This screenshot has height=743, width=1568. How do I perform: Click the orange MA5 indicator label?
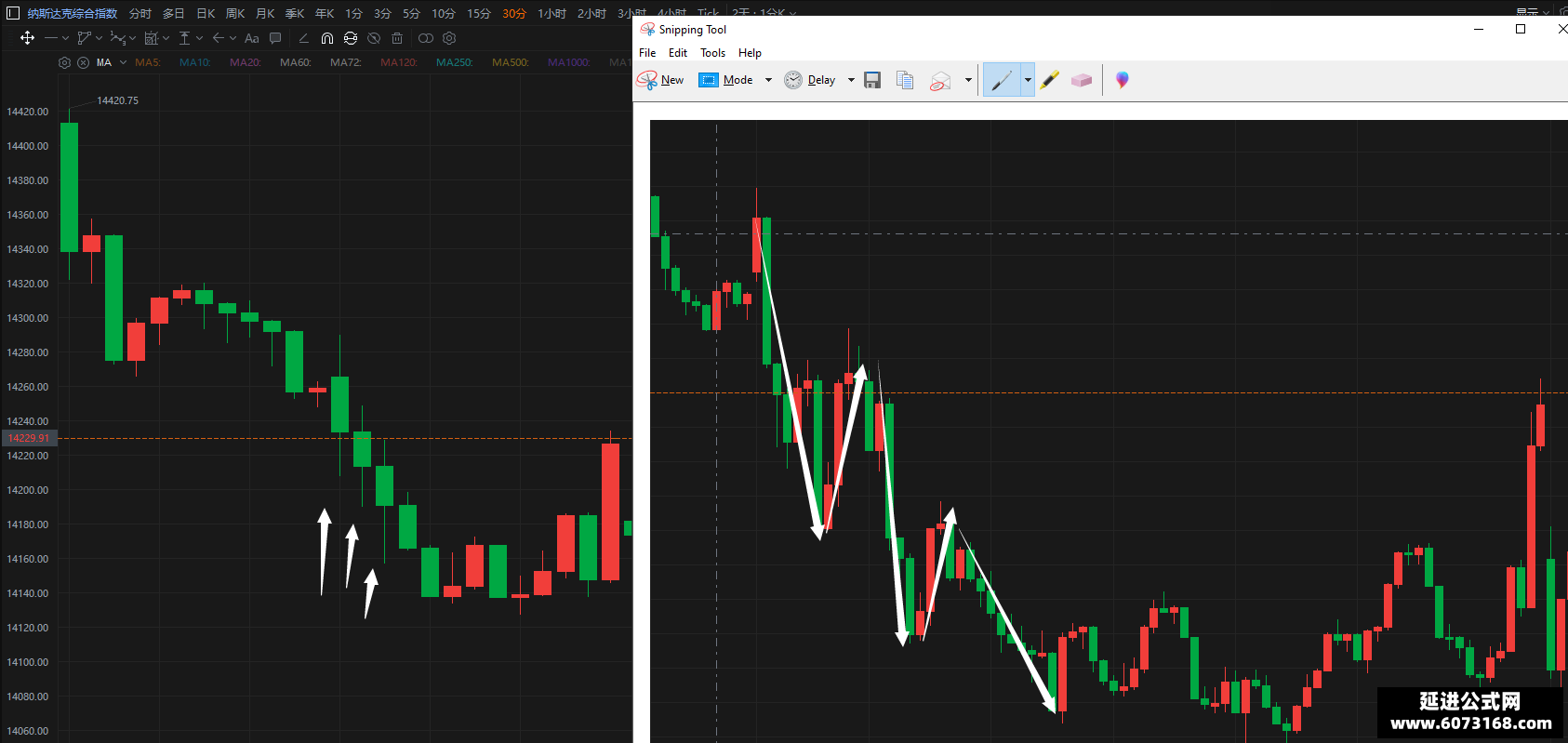(x=148, y=62)
